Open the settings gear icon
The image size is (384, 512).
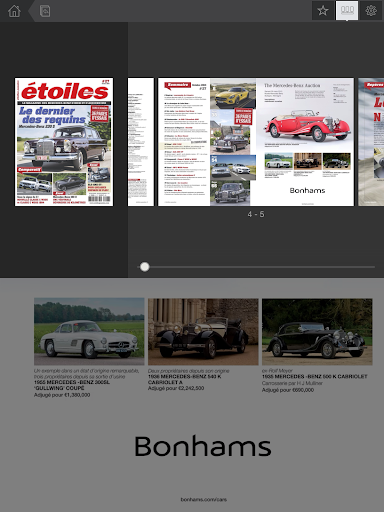coord(371,11)
